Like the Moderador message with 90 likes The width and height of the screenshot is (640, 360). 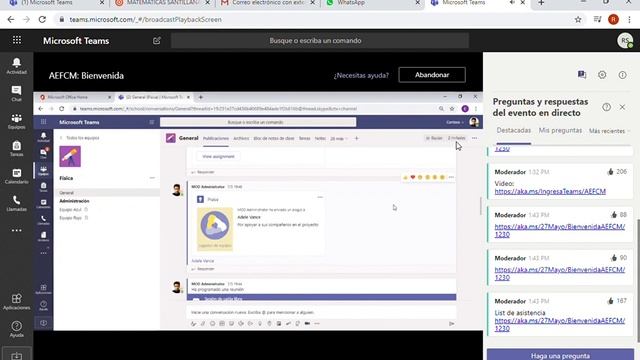click(x=613, y=258)
